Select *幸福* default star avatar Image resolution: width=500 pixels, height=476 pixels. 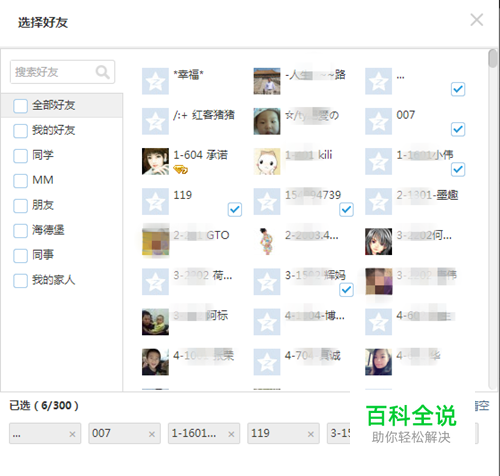155,81
